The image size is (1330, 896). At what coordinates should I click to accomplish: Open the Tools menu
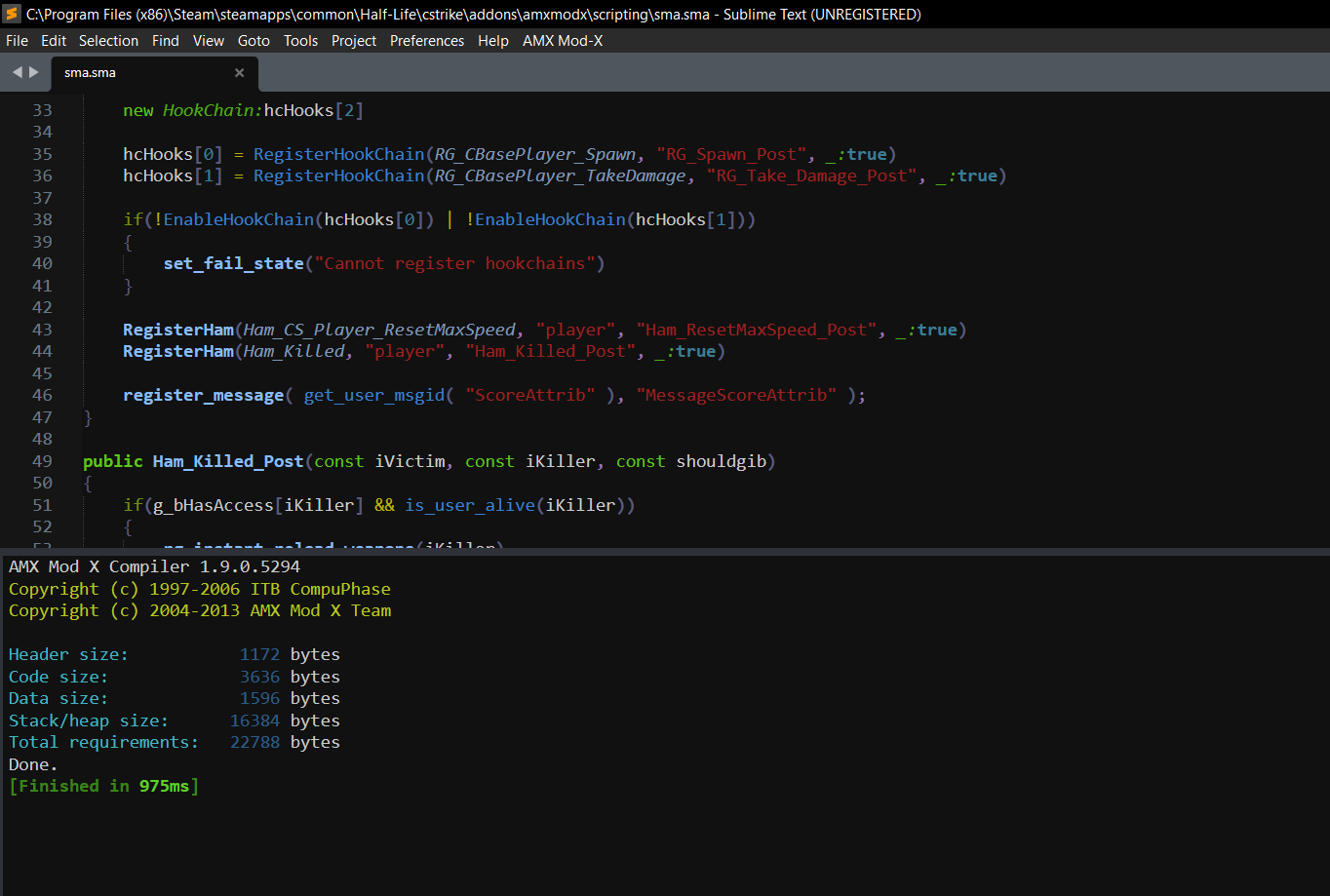click(300, 41)
